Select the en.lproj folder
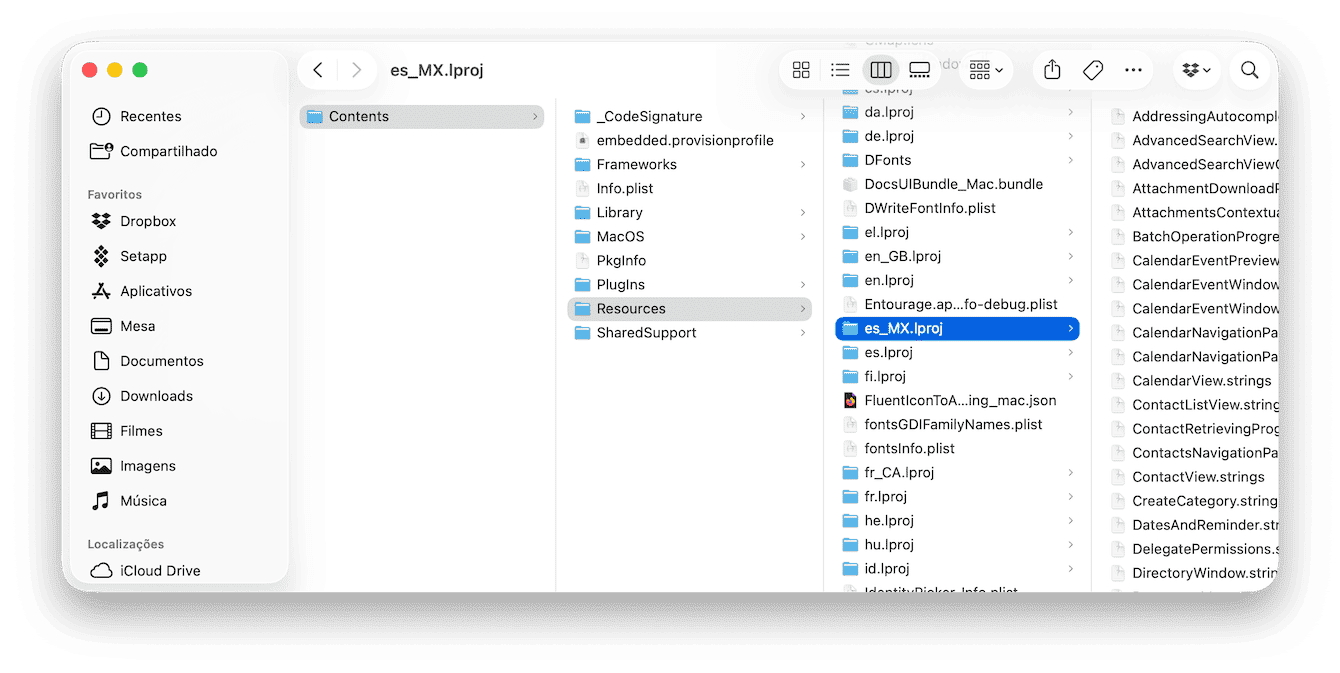 click(958, 280)
